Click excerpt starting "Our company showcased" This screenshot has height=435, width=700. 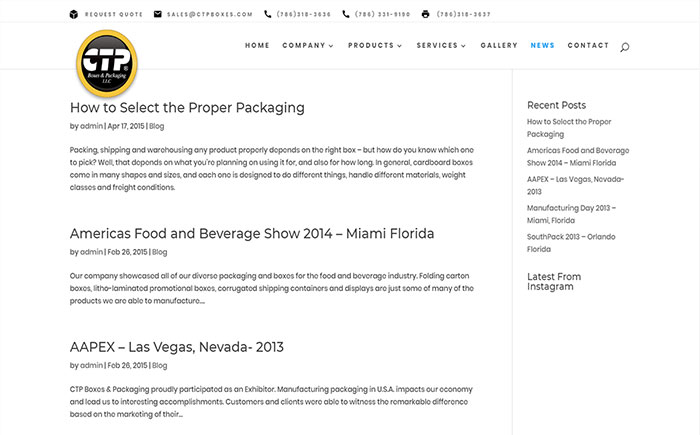tap(271, 289)
